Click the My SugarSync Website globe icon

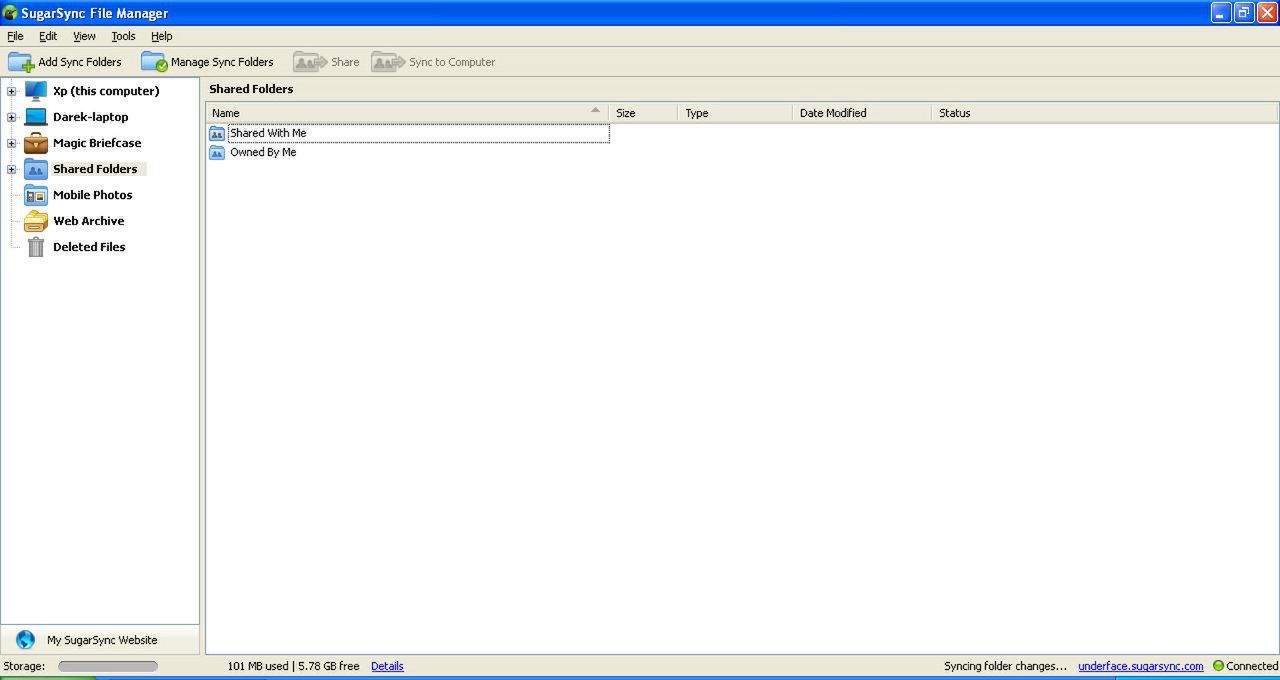(26, 640)
